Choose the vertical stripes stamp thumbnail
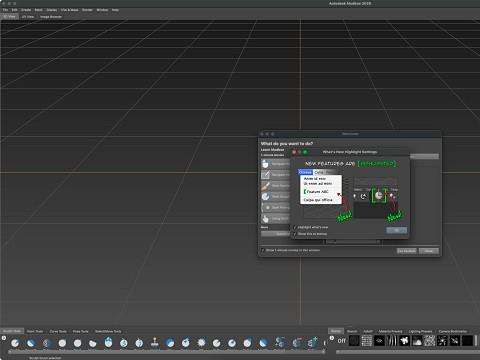The height and width of the screenshot is (360, 480). [392, 341]
